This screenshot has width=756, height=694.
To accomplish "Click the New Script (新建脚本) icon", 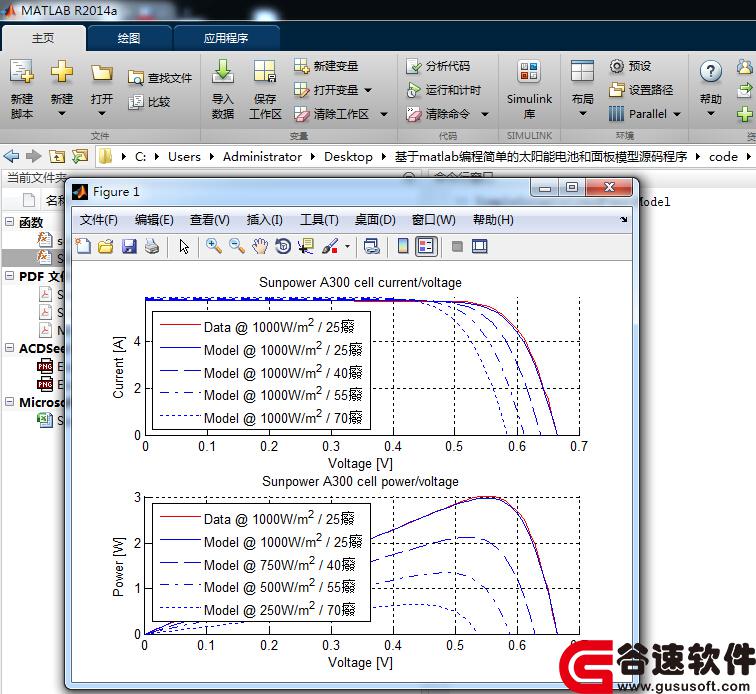I will (x=22, y=71).
